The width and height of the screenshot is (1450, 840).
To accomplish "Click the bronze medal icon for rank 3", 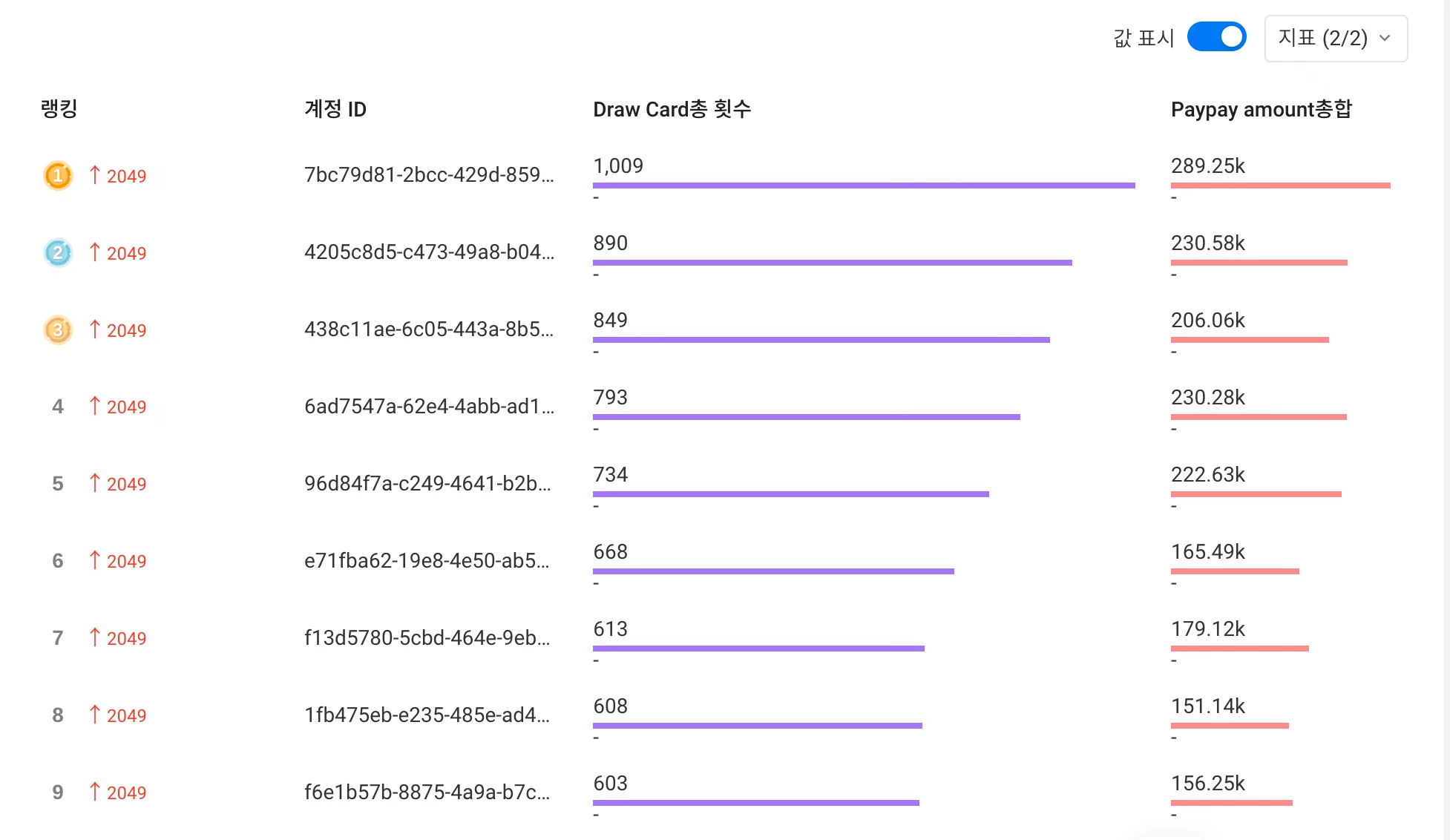I will 57,330.
